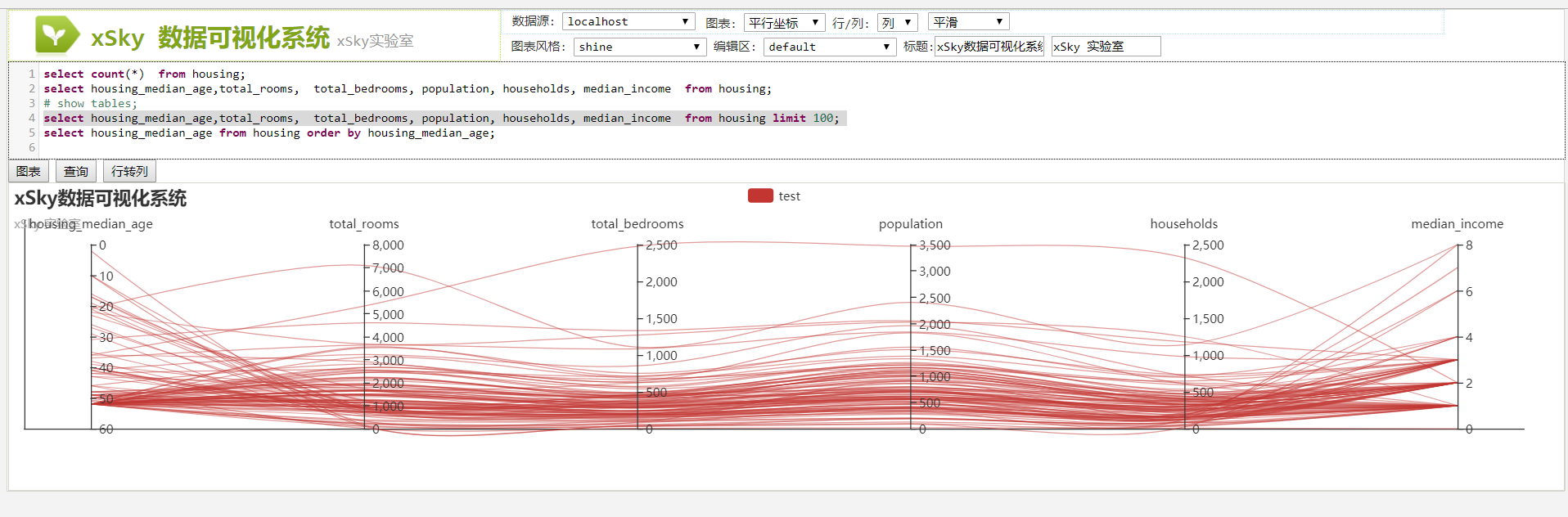1568x517 pixels.
Task: Click the total_rooms axis label
Action: coord(363,224)
